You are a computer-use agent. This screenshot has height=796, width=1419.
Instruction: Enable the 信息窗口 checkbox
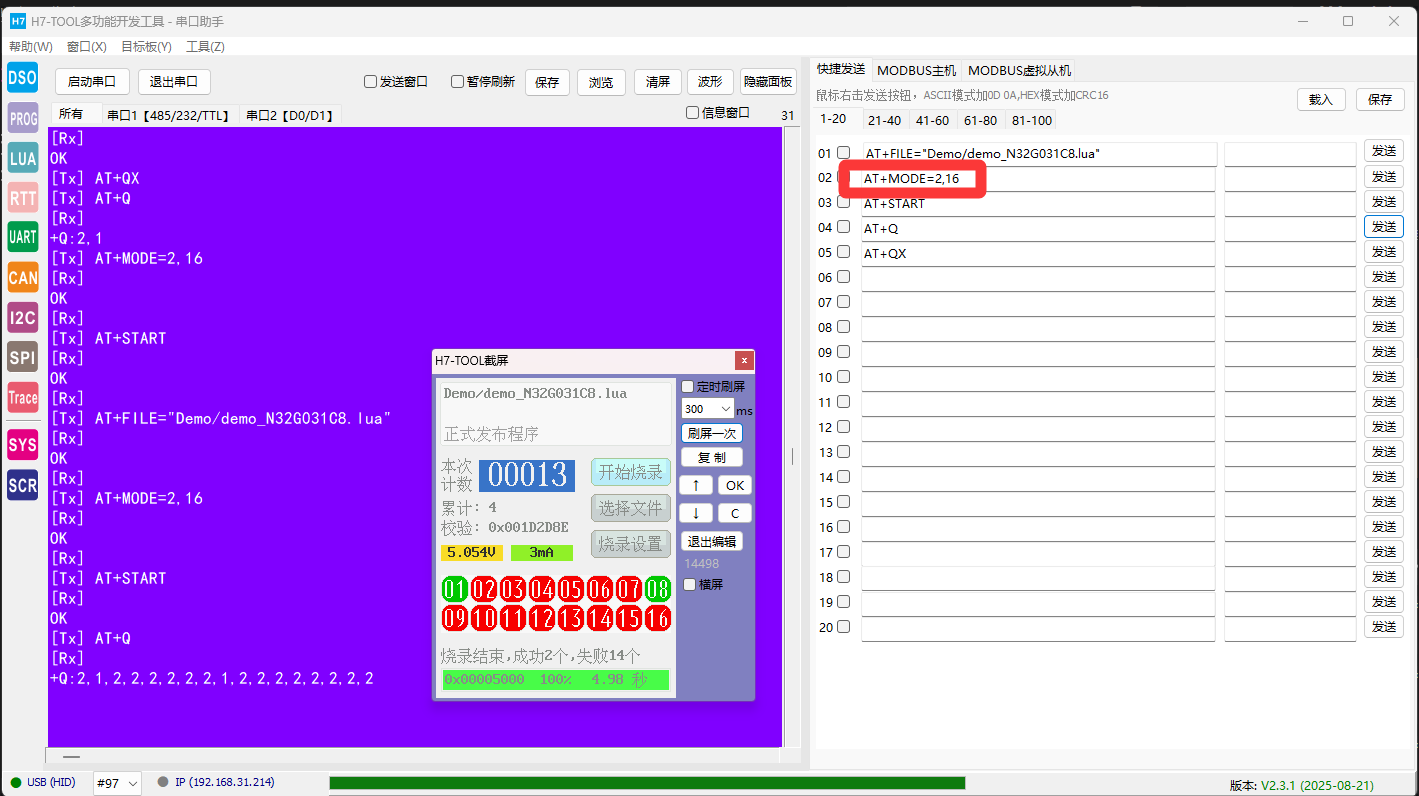[x=692, y=113]
